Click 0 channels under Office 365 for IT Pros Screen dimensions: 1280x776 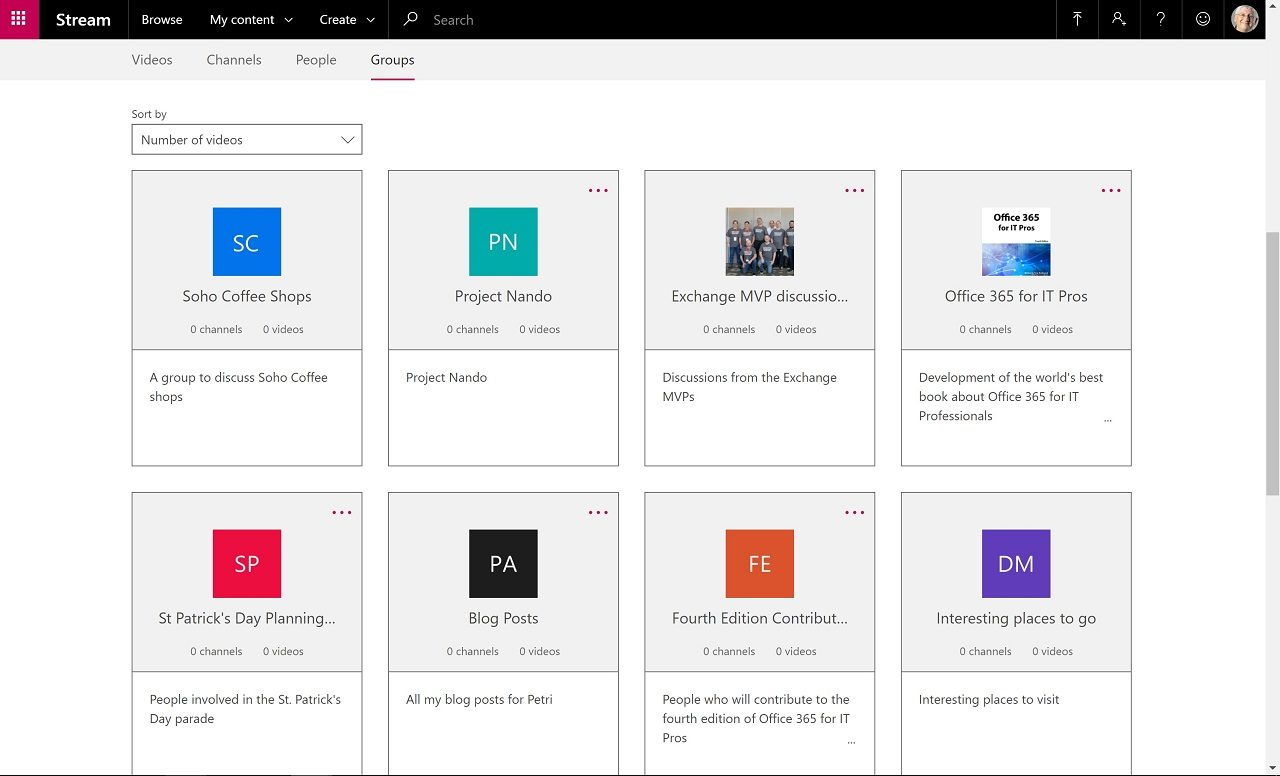(x=985, y=329)
